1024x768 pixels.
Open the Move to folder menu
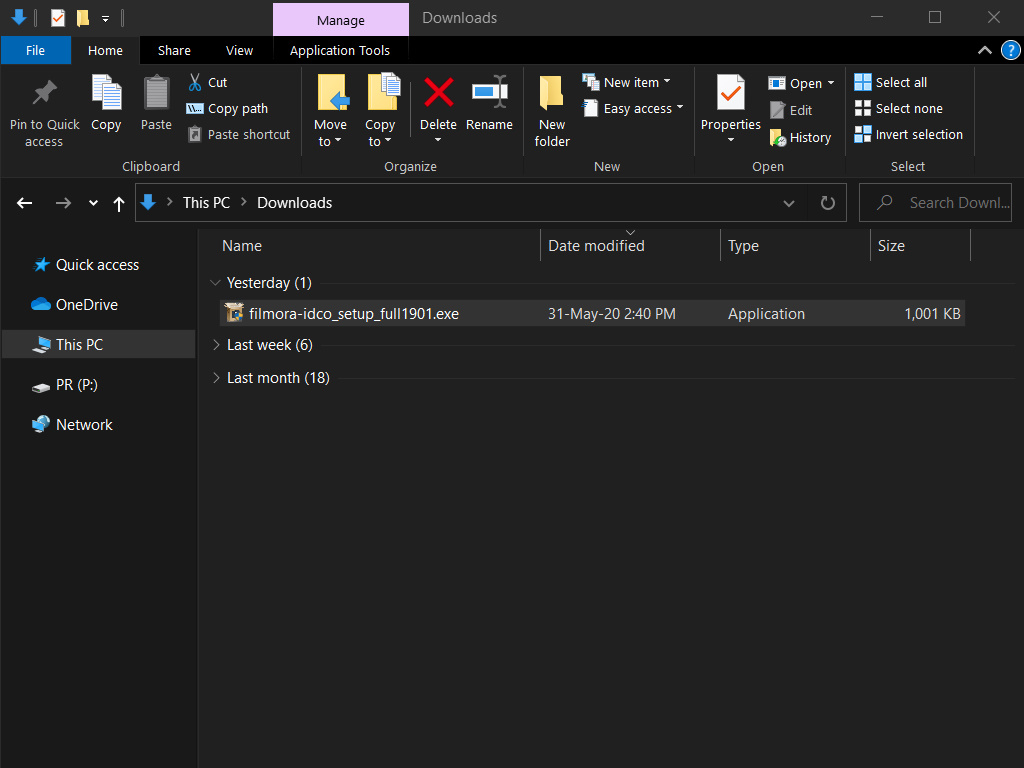coord(330,111)
